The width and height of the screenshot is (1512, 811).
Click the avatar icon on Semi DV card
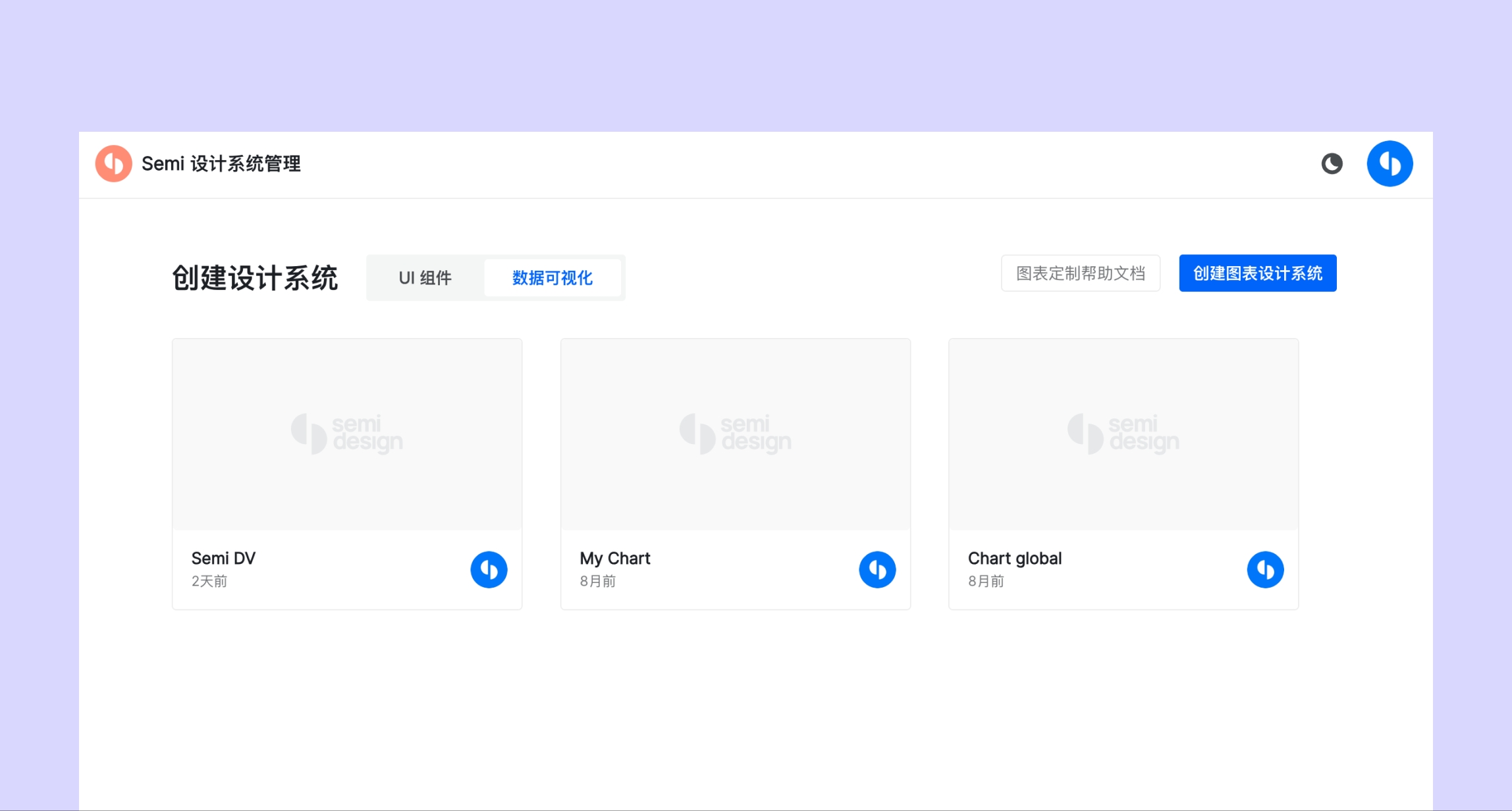tap(489, 570)
